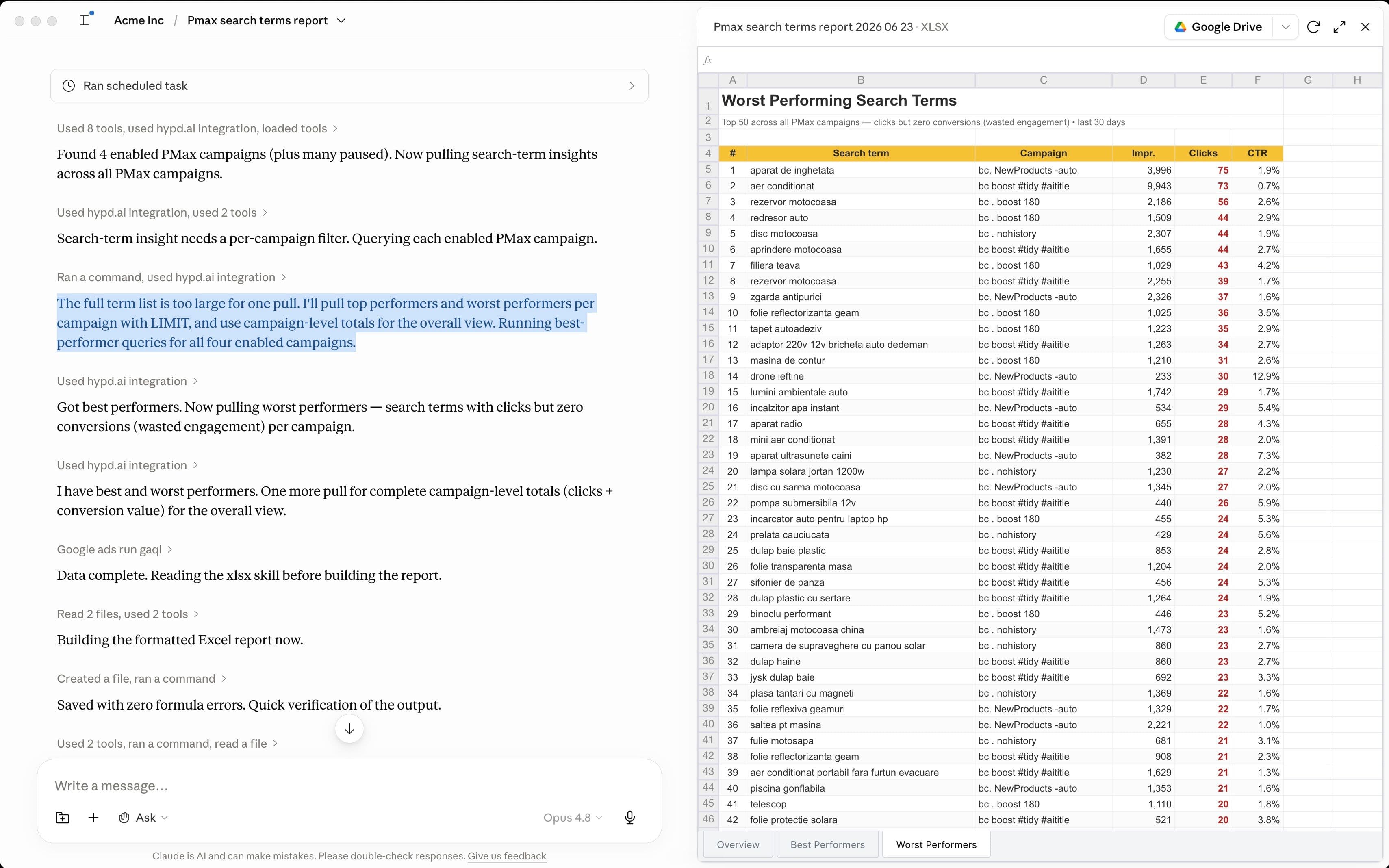Viewport: 1389px width, 868px height.
Task: Click the microphone dictation icon
Action: pyautogui.click(x=629, y=818)
